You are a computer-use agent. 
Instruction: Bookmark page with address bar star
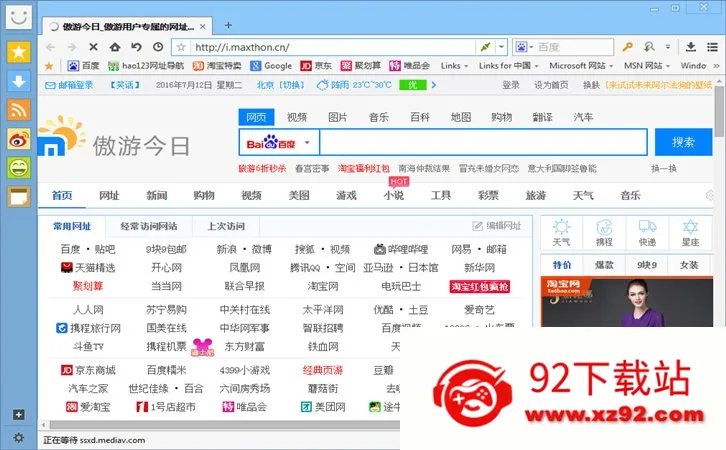(x=181, y=47)
